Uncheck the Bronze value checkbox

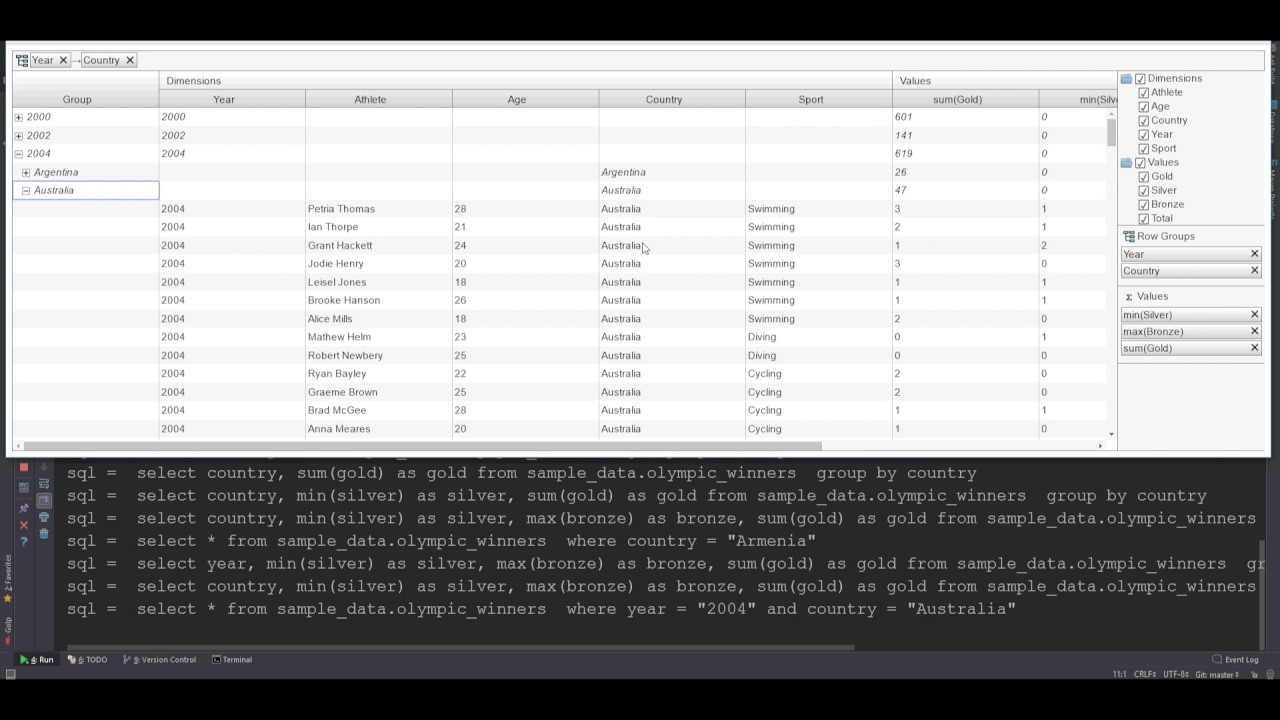(x=1144, y=204)
